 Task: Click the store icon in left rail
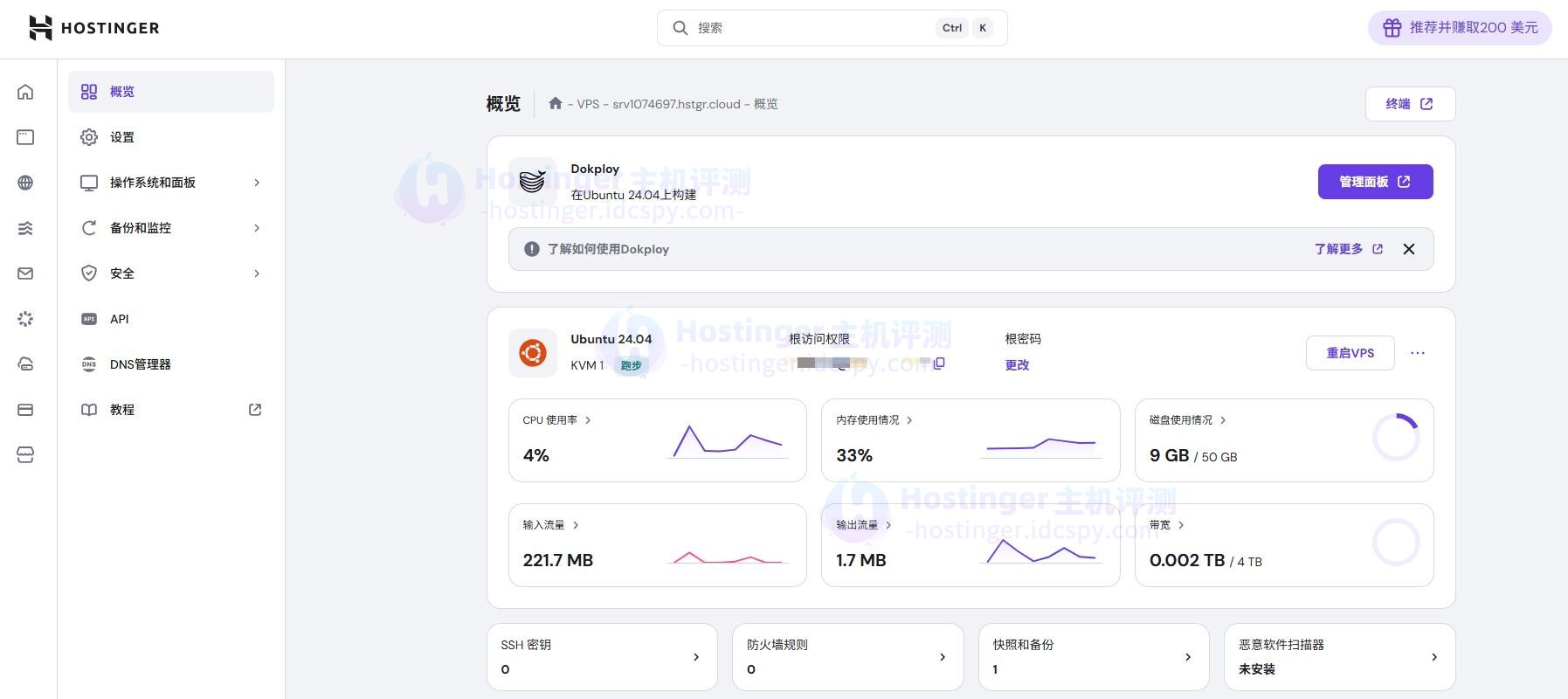click(25, 455)
